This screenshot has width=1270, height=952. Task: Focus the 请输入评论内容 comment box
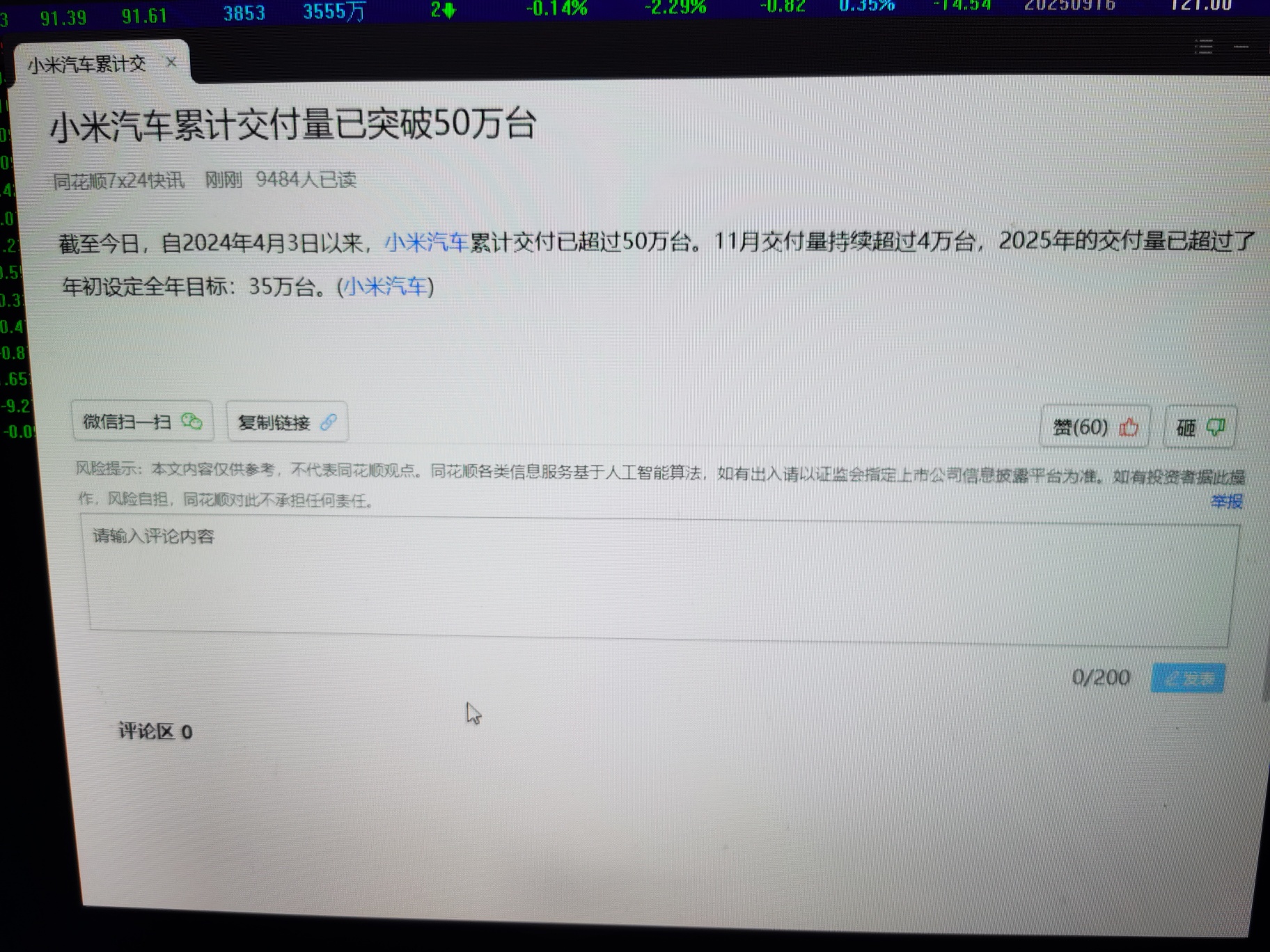click(x=660, y=579)
